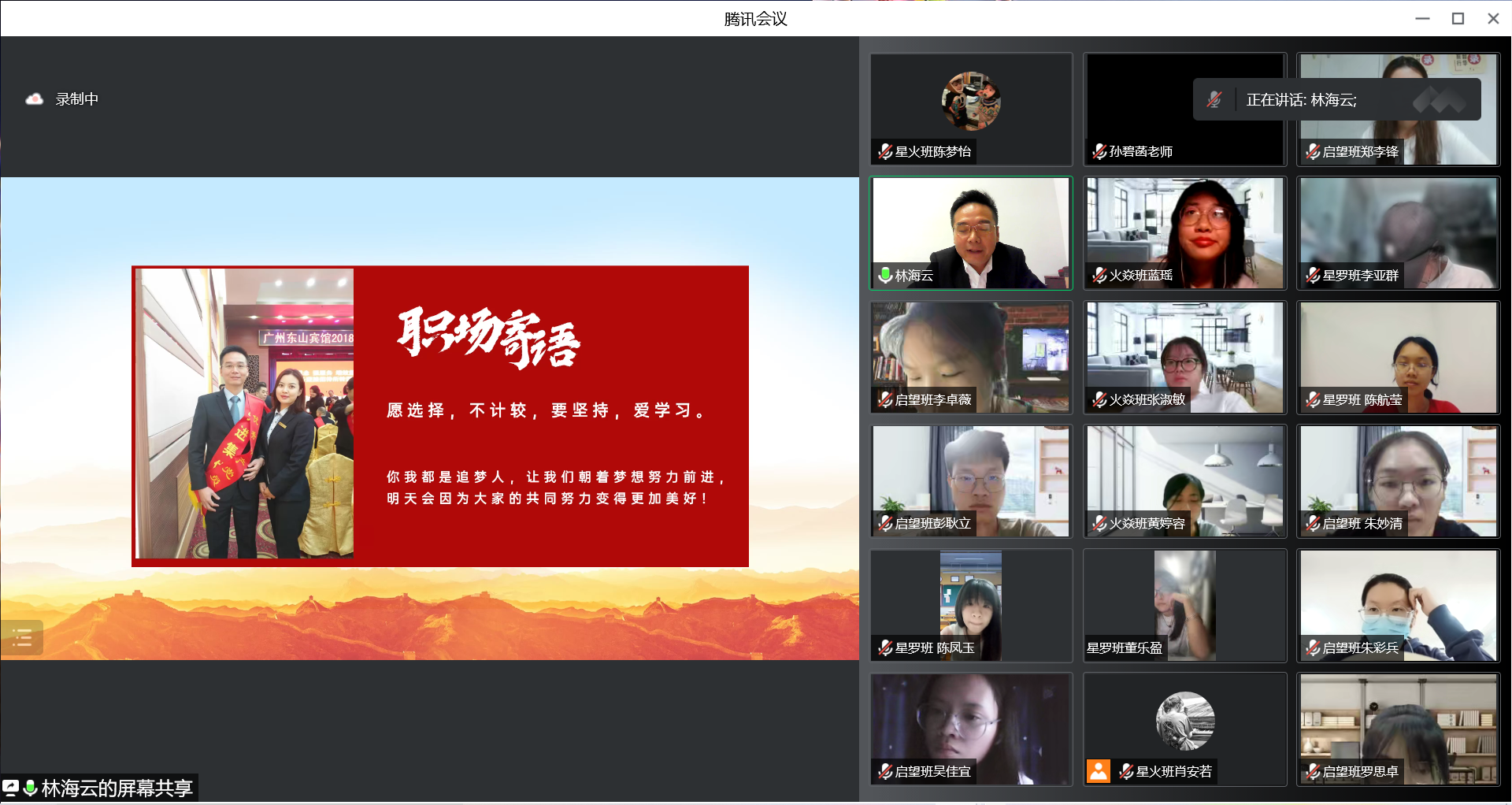Click the muted mic in the speaking banner
1512x805 pixels.
coord(1214,100)
